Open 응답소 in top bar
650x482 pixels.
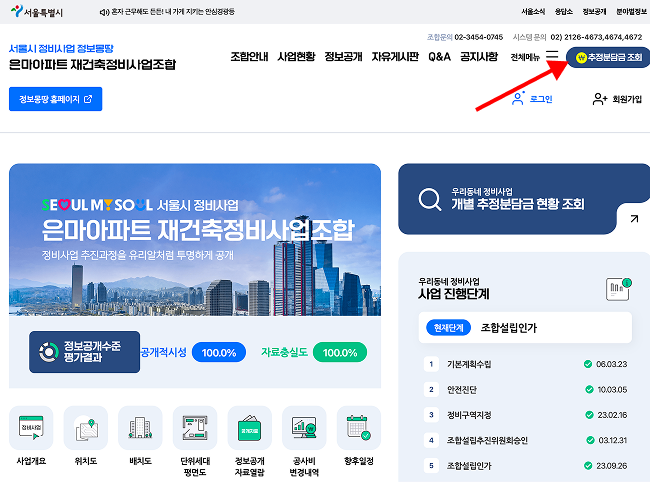click(x=564, y=12)
